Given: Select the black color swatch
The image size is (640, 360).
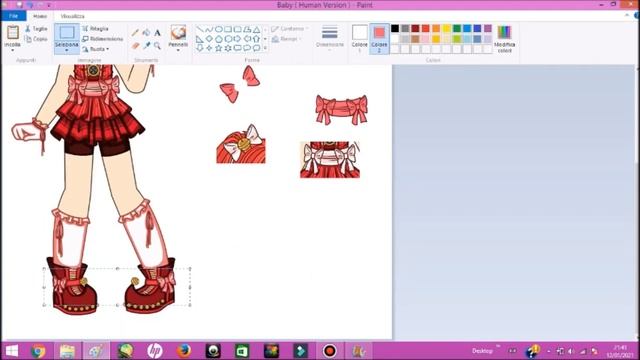Looking at the screenshot, I should click(x=395, y=29).
